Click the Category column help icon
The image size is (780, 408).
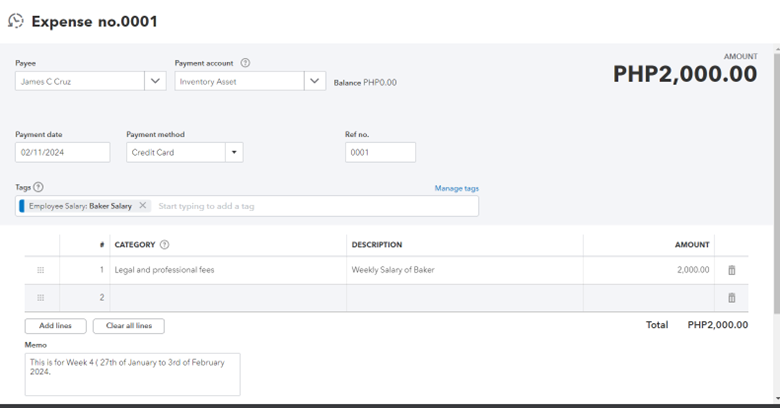coord(165,244)
